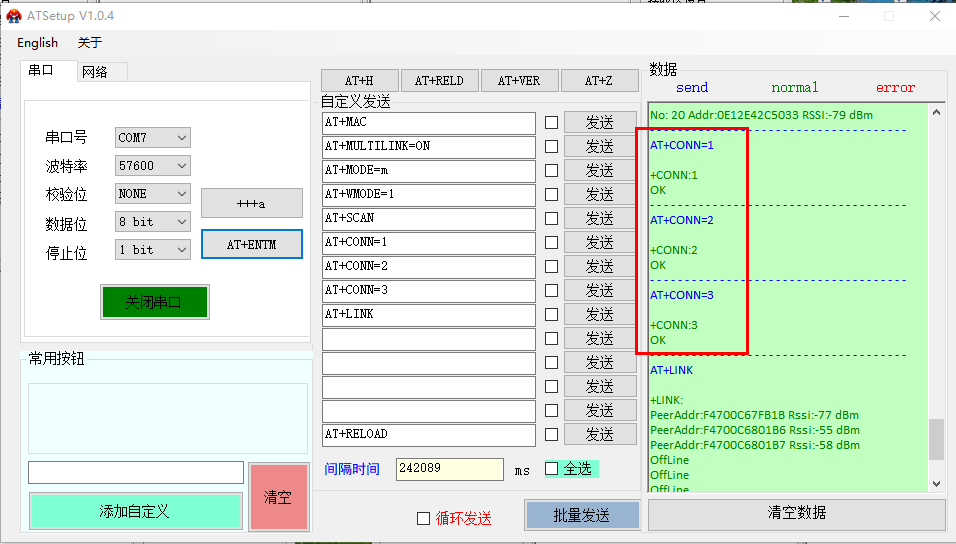Click the AT+H quick command button

tap(359, 81)
